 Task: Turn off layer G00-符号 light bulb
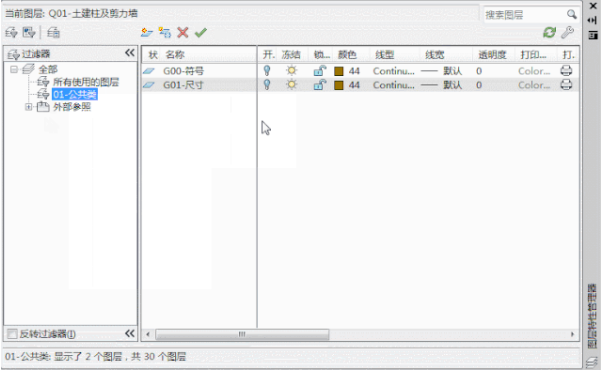pyautogui.click(x=267, y=71)
